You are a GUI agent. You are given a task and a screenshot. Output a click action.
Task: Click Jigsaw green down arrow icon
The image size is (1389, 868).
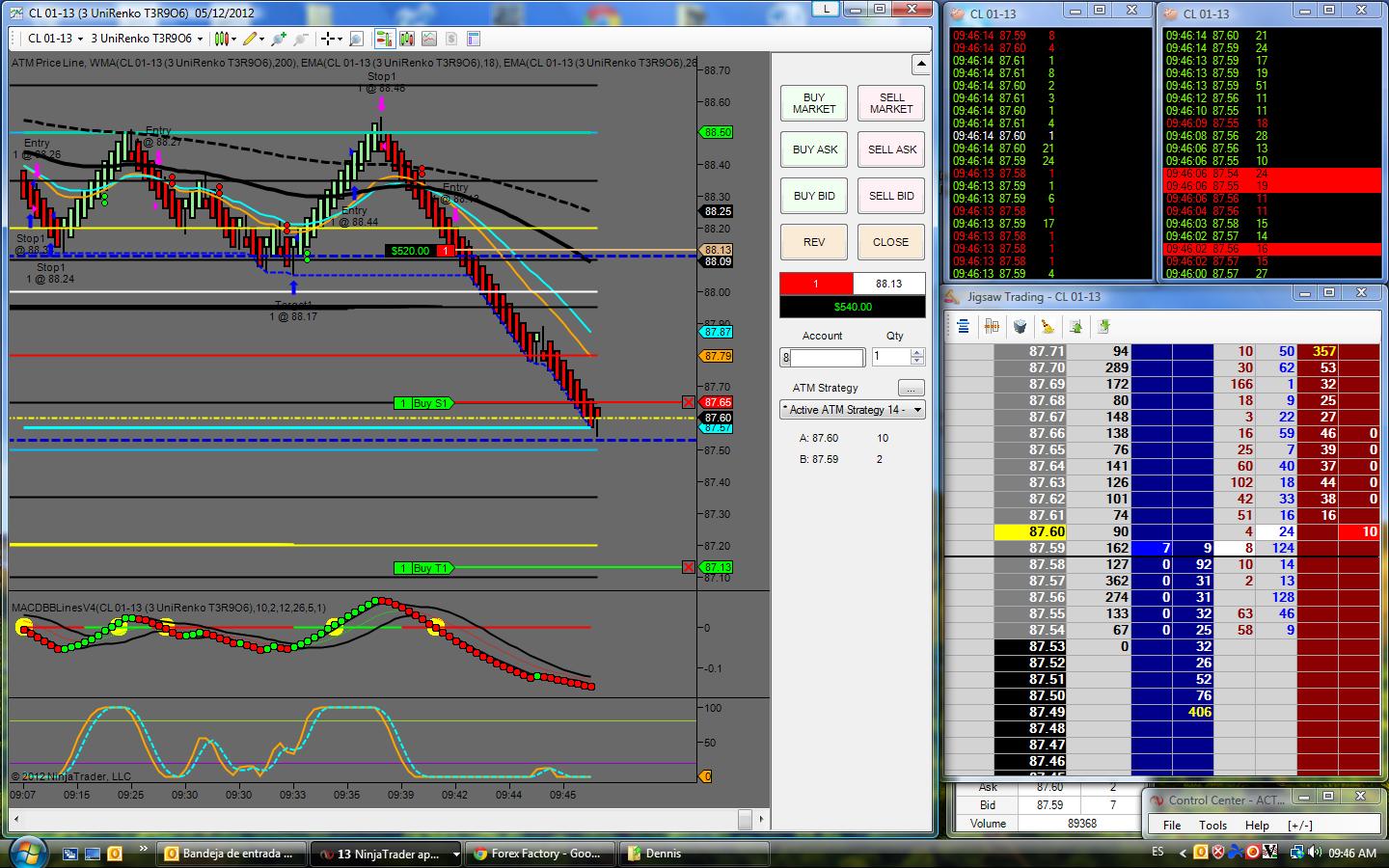click(x=1103, y=326)
